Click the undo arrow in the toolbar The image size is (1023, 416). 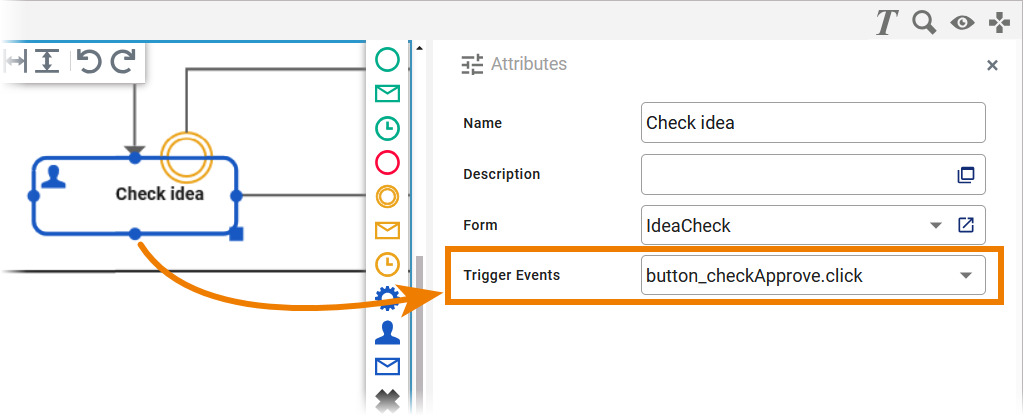pyautogui.click(x=89, y=62)
